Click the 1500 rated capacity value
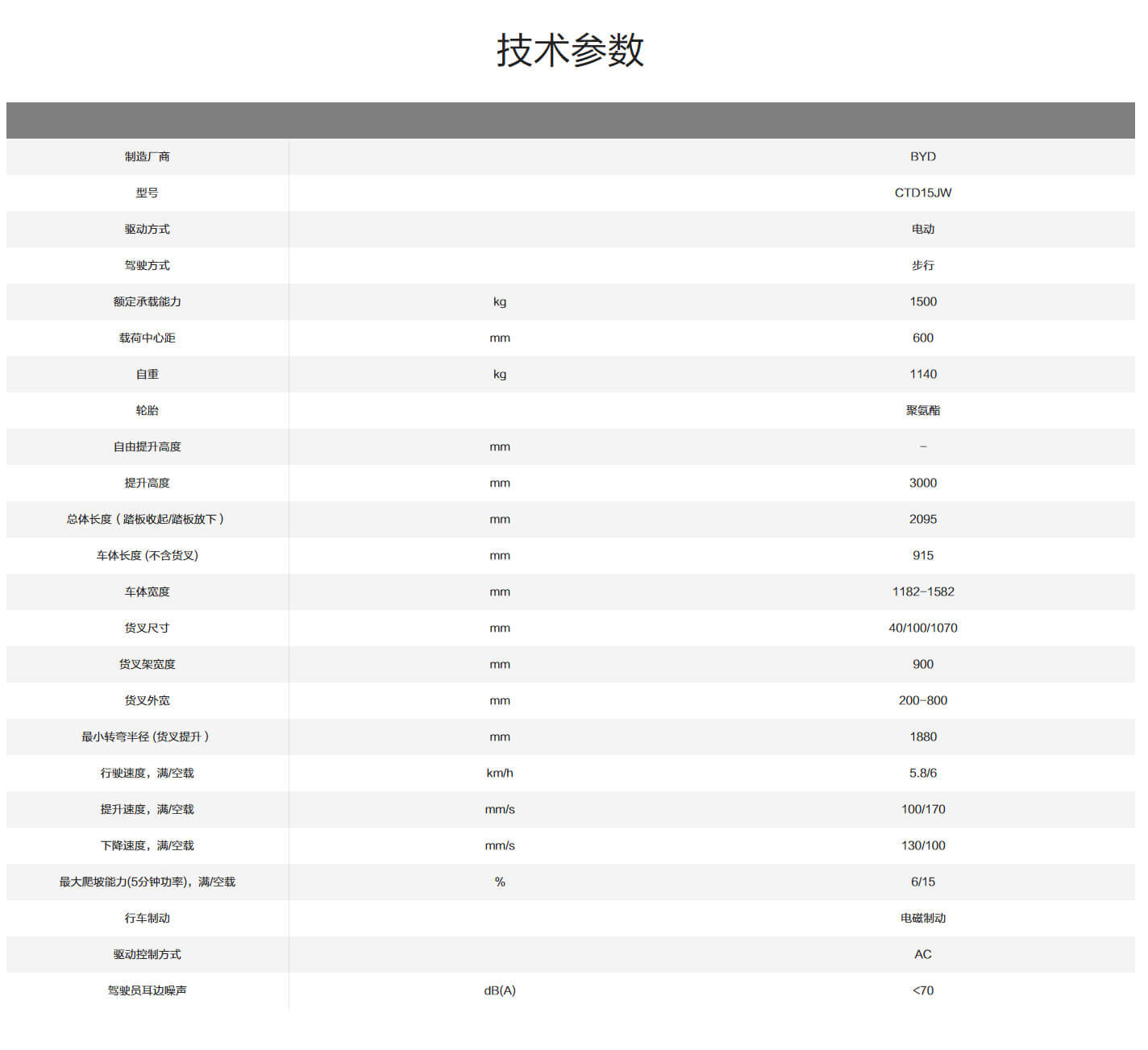 tap(922, 301)
